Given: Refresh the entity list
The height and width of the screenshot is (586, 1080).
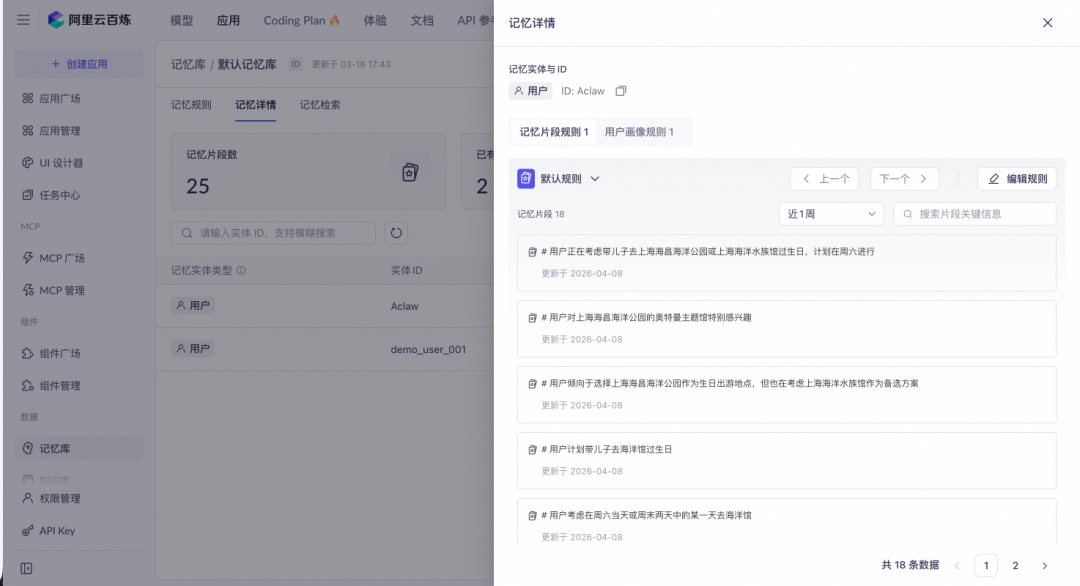Looking at the screenshot, I should click(397, 232).
